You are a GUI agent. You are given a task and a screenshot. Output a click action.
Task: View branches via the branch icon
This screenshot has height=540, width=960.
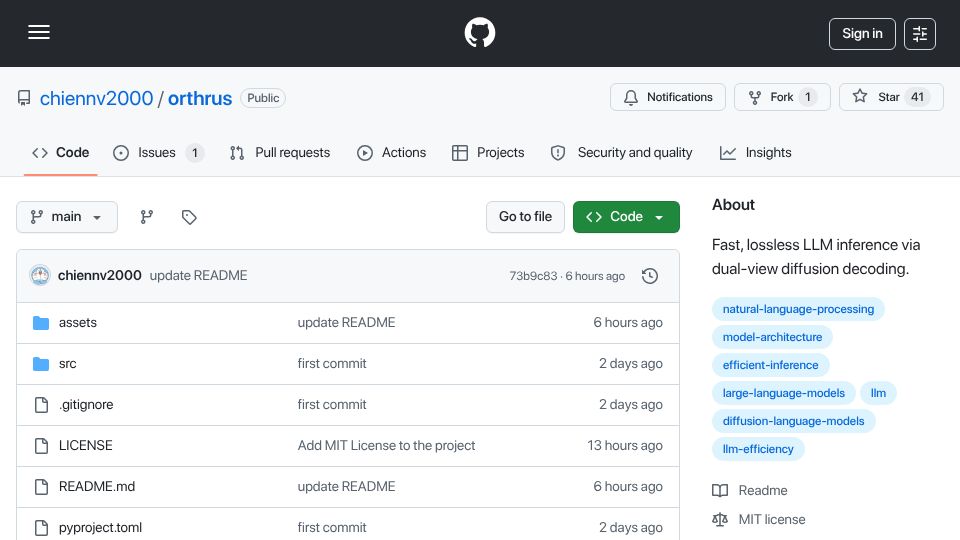tap(146, 217)
